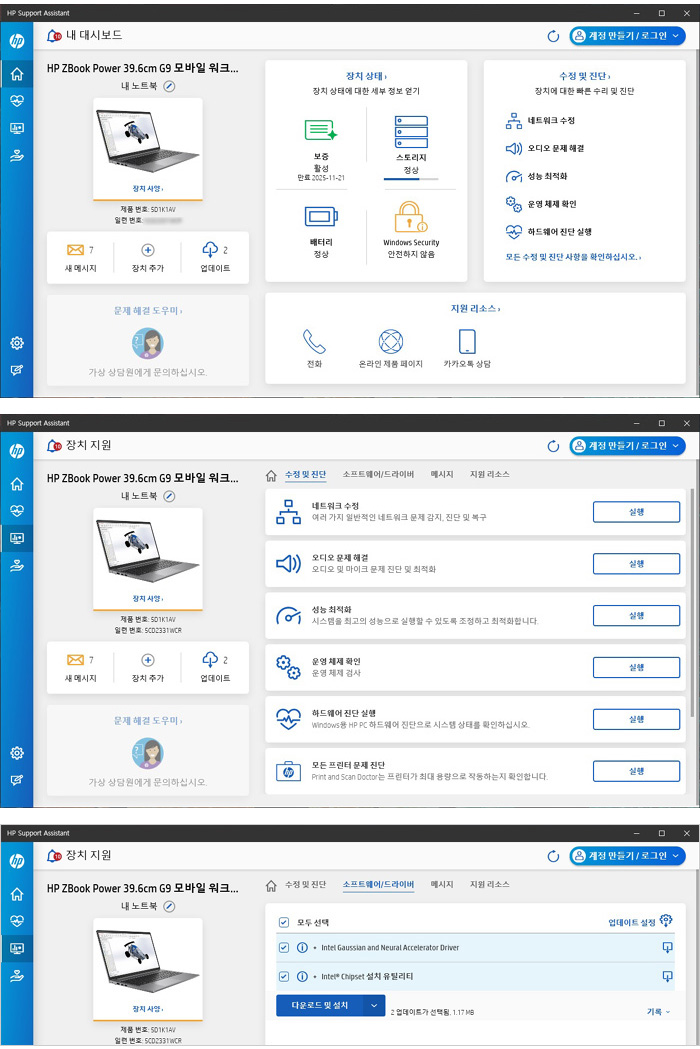Open 장치 상태 heading link on dashboard

(366, 76)
